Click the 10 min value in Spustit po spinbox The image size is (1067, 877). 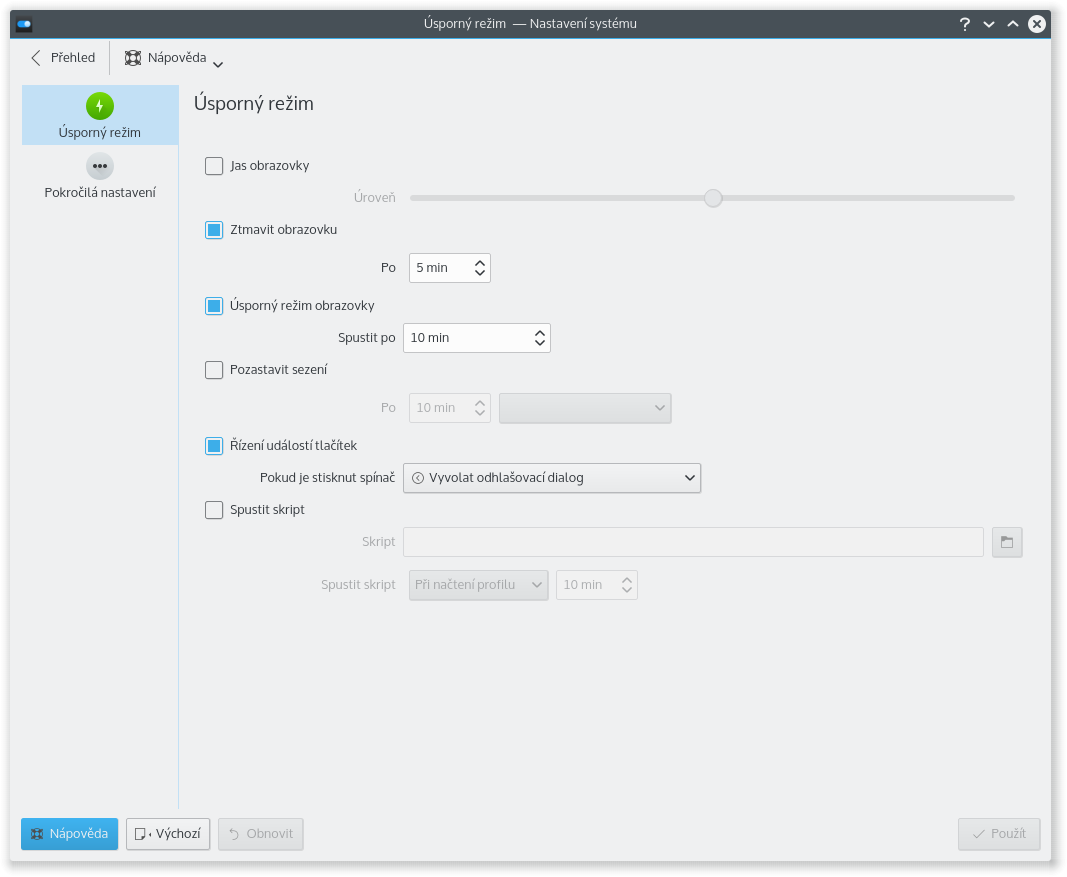[x=430, y=338]
